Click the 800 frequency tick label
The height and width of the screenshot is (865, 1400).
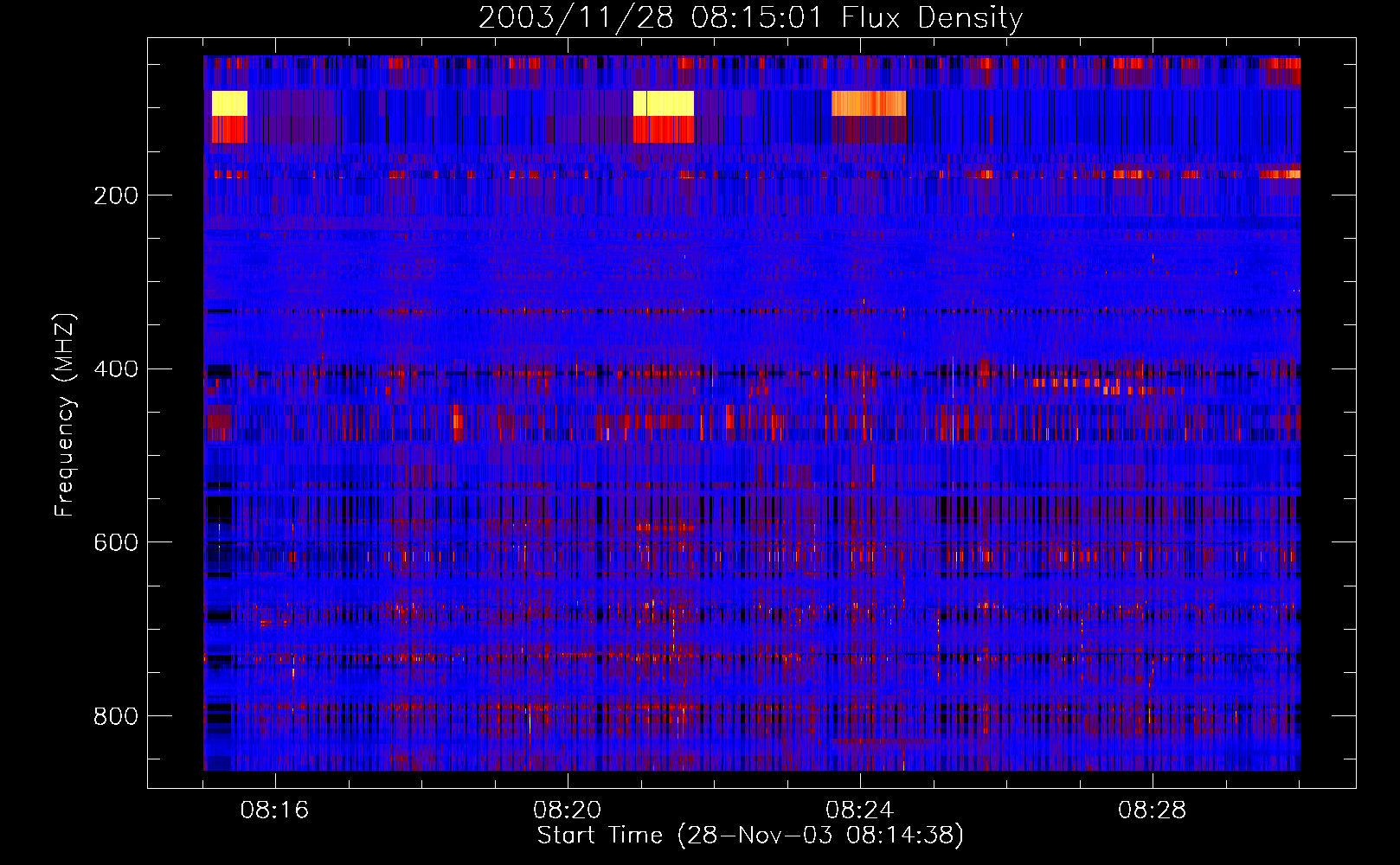[x=116, y=716]
